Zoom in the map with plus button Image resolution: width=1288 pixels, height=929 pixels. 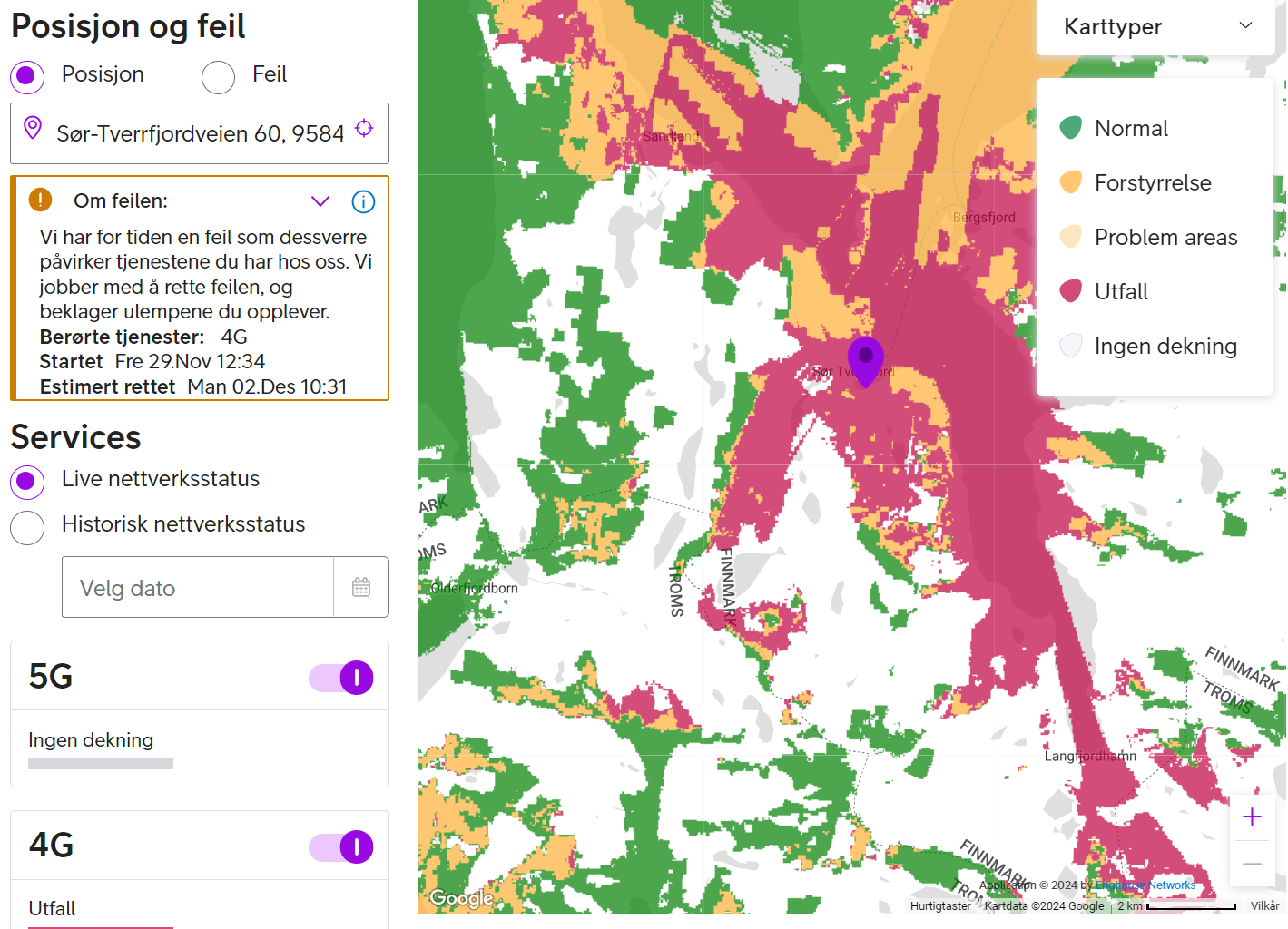point(1252,817)
